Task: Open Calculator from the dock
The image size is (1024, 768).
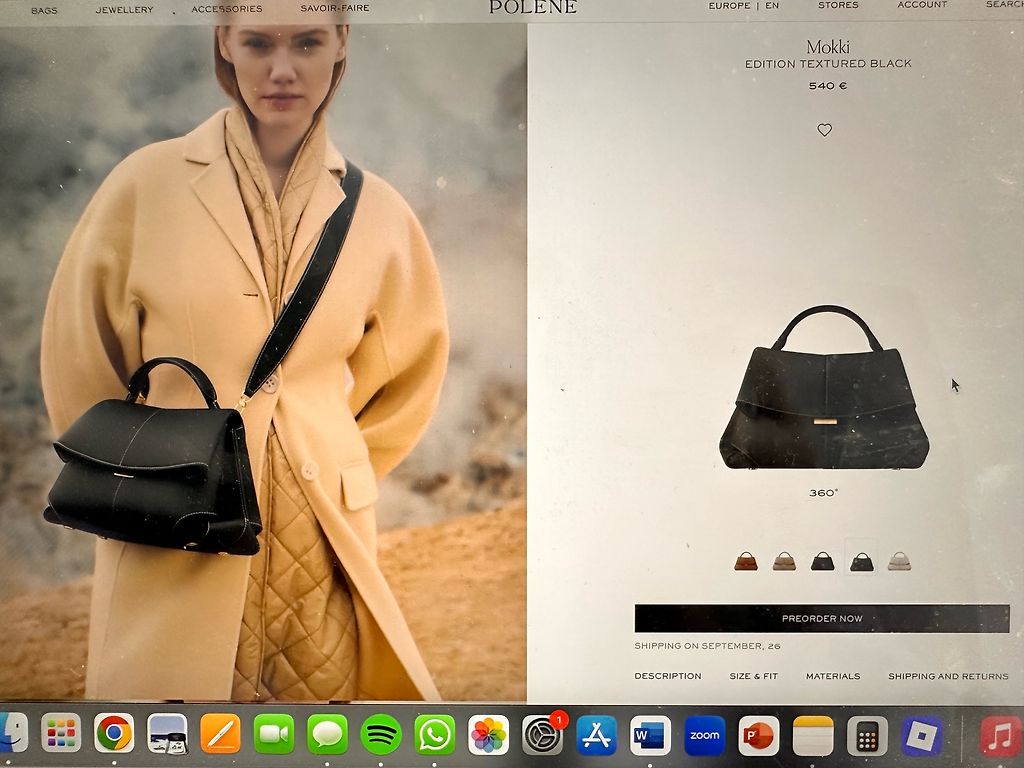Action: click(x=867, y=736)
